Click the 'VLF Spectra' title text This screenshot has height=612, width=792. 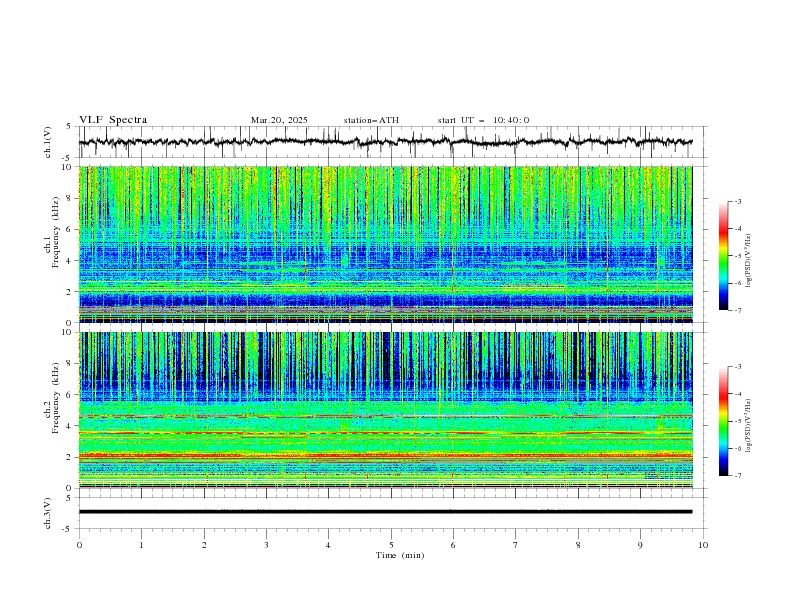[113, 120]
